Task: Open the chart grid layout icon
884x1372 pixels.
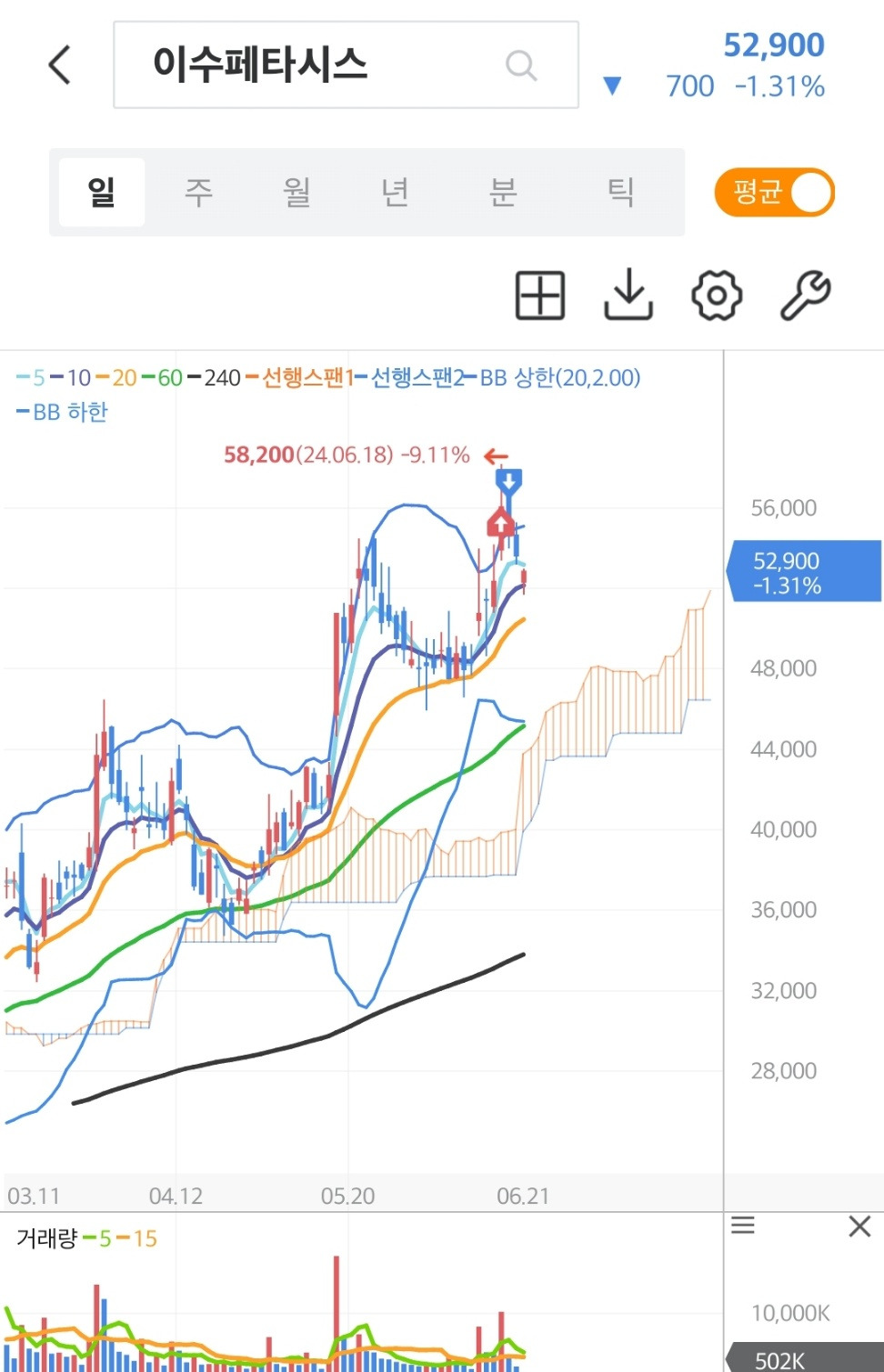Action: [x=540, y=295]
